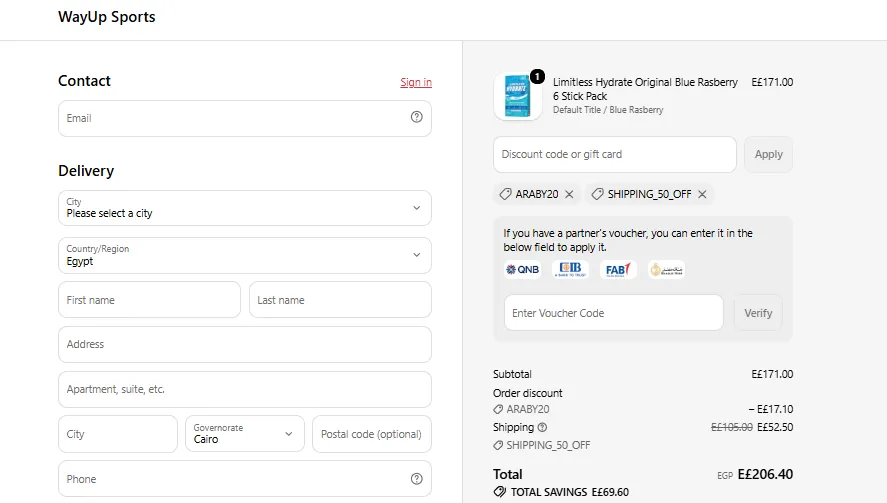Click the SHIPPING_50_OFF tag icon chip
887x503 pixels.
(x=597, y=194)
